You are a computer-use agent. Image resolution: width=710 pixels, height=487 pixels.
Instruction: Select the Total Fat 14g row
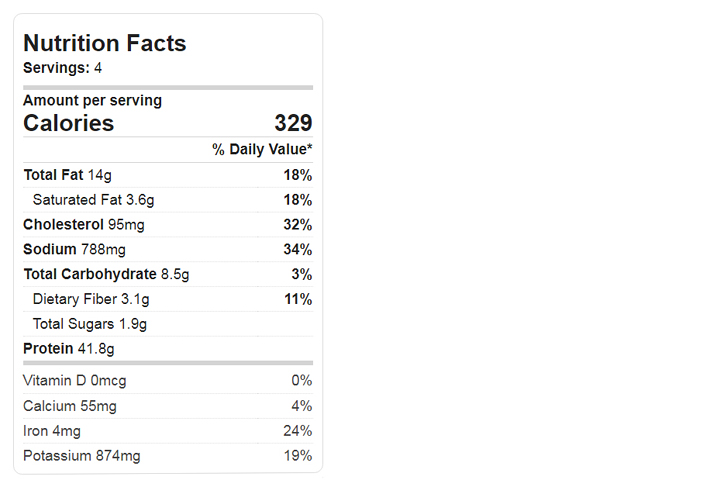click(168, 175)
